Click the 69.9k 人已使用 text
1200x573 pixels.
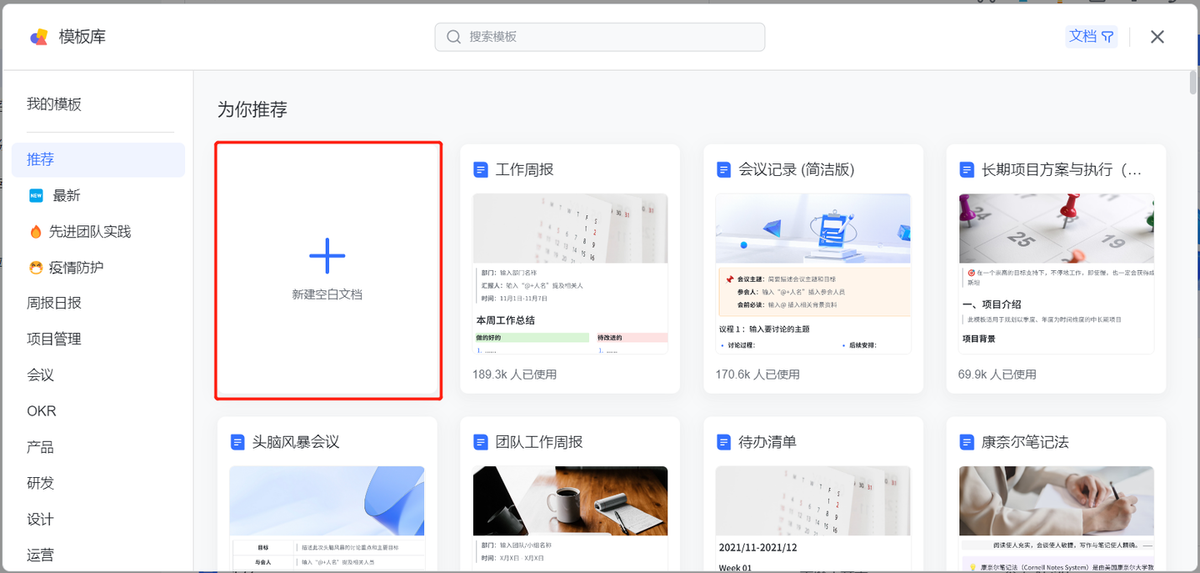click(x=997, y=374)
